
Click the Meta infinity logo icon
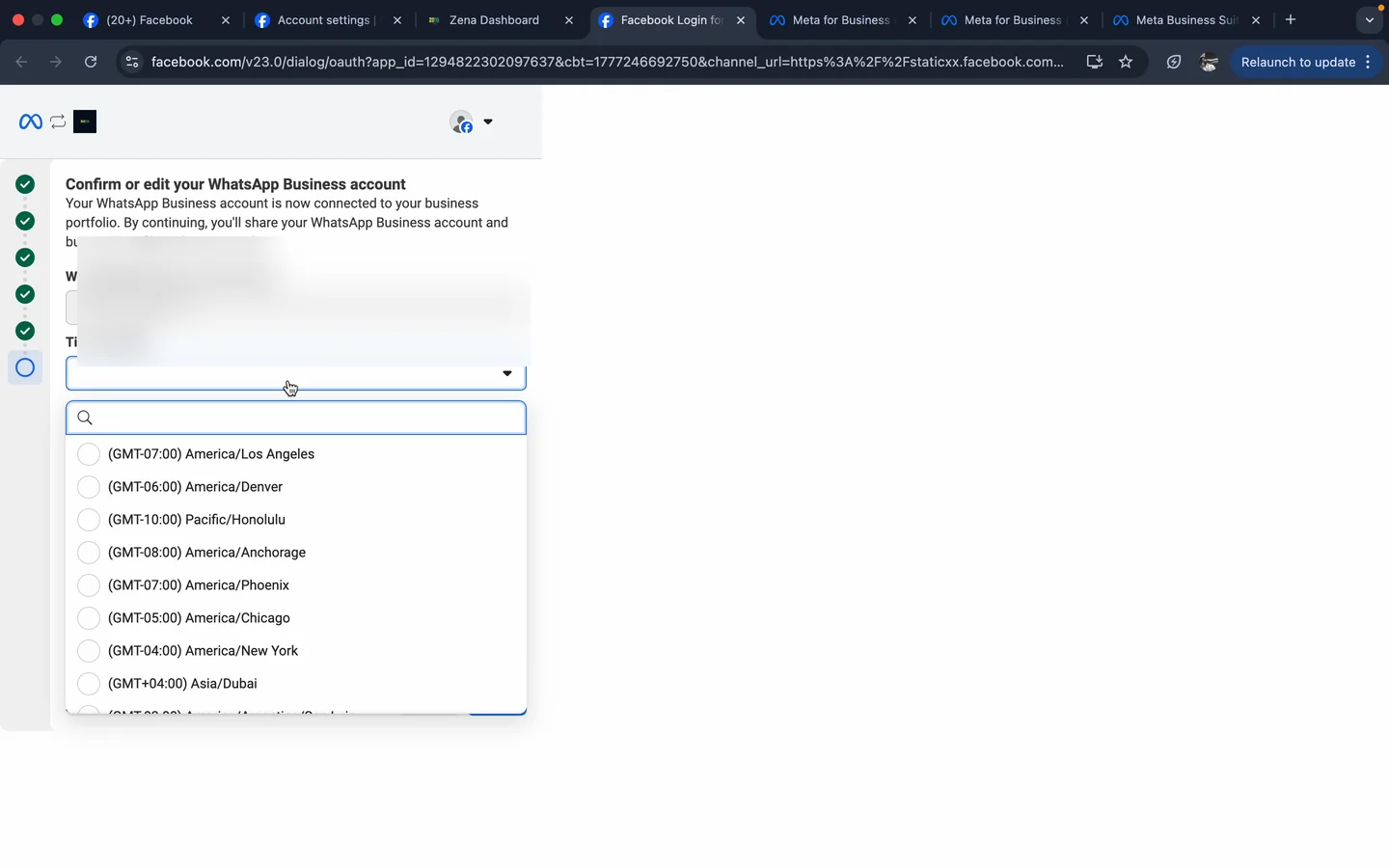(x=30, y=122)
